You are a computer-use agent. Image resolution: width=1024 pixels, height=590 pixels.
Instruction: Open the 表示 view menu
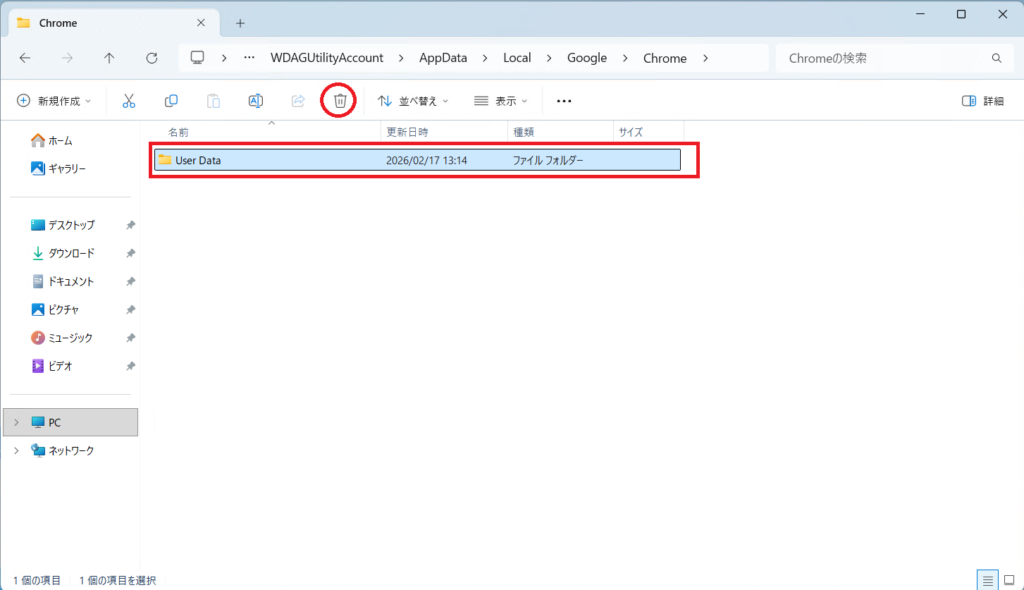point(500,101)
